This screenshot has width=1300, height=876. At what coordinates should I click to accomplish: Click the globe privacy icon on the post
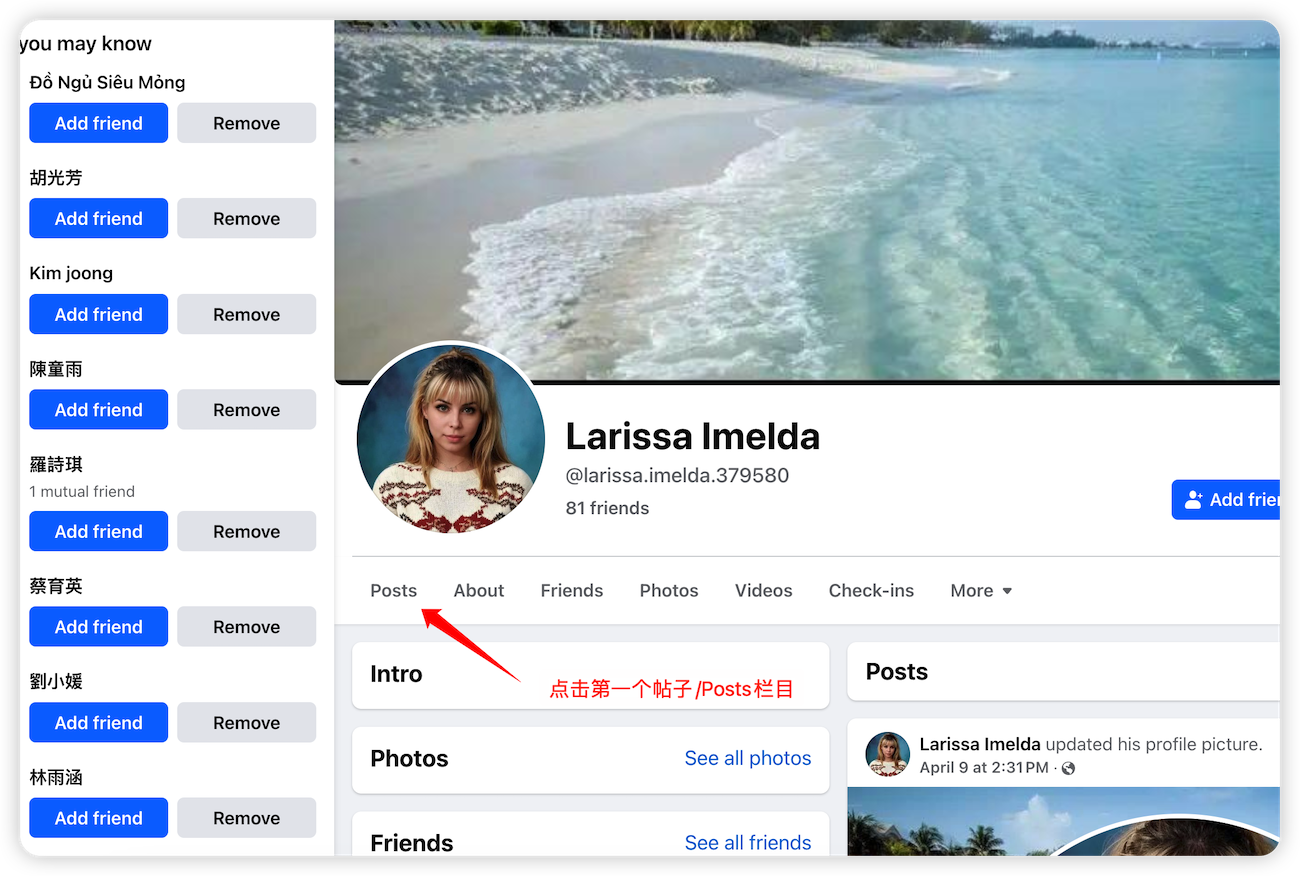point(1068,768)
